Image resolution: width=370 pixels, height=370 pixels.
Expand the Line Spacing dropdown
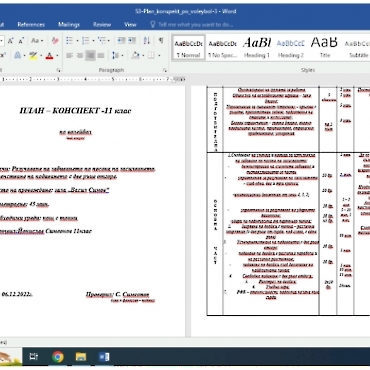click(117, 55)
